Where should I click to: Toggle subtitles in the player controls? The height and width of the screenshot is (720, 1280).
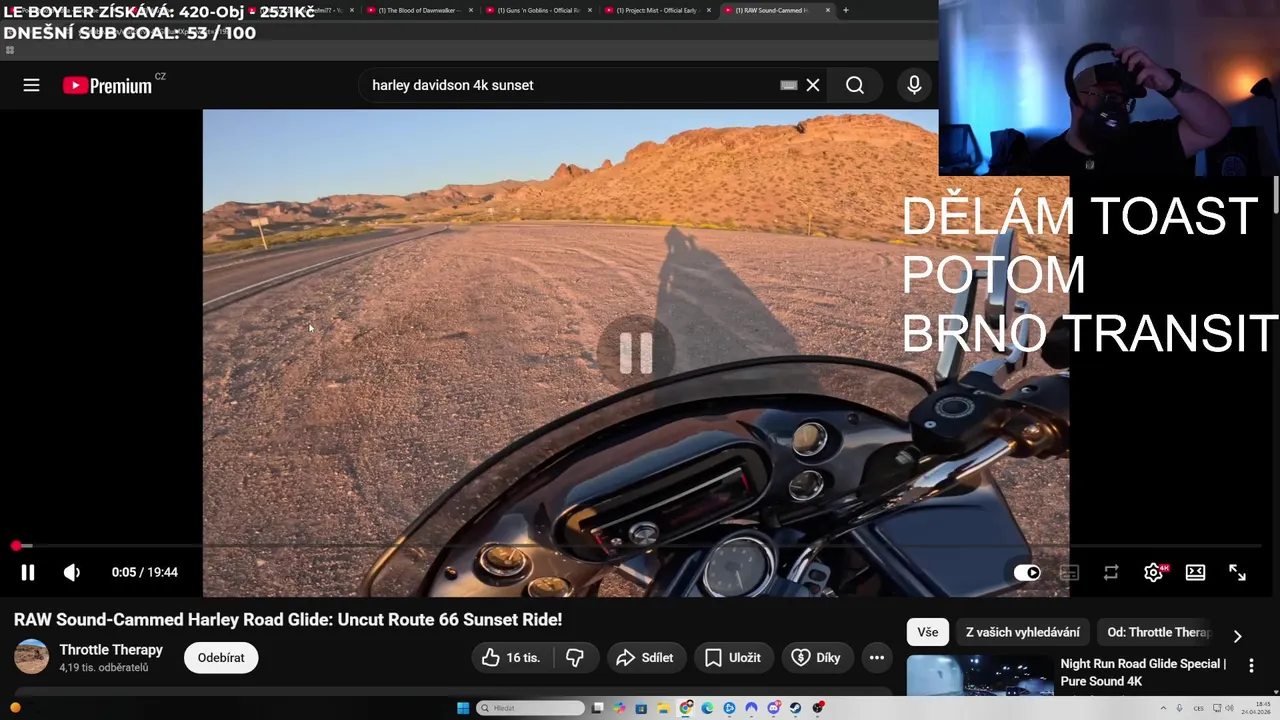tap(1069, 572)
